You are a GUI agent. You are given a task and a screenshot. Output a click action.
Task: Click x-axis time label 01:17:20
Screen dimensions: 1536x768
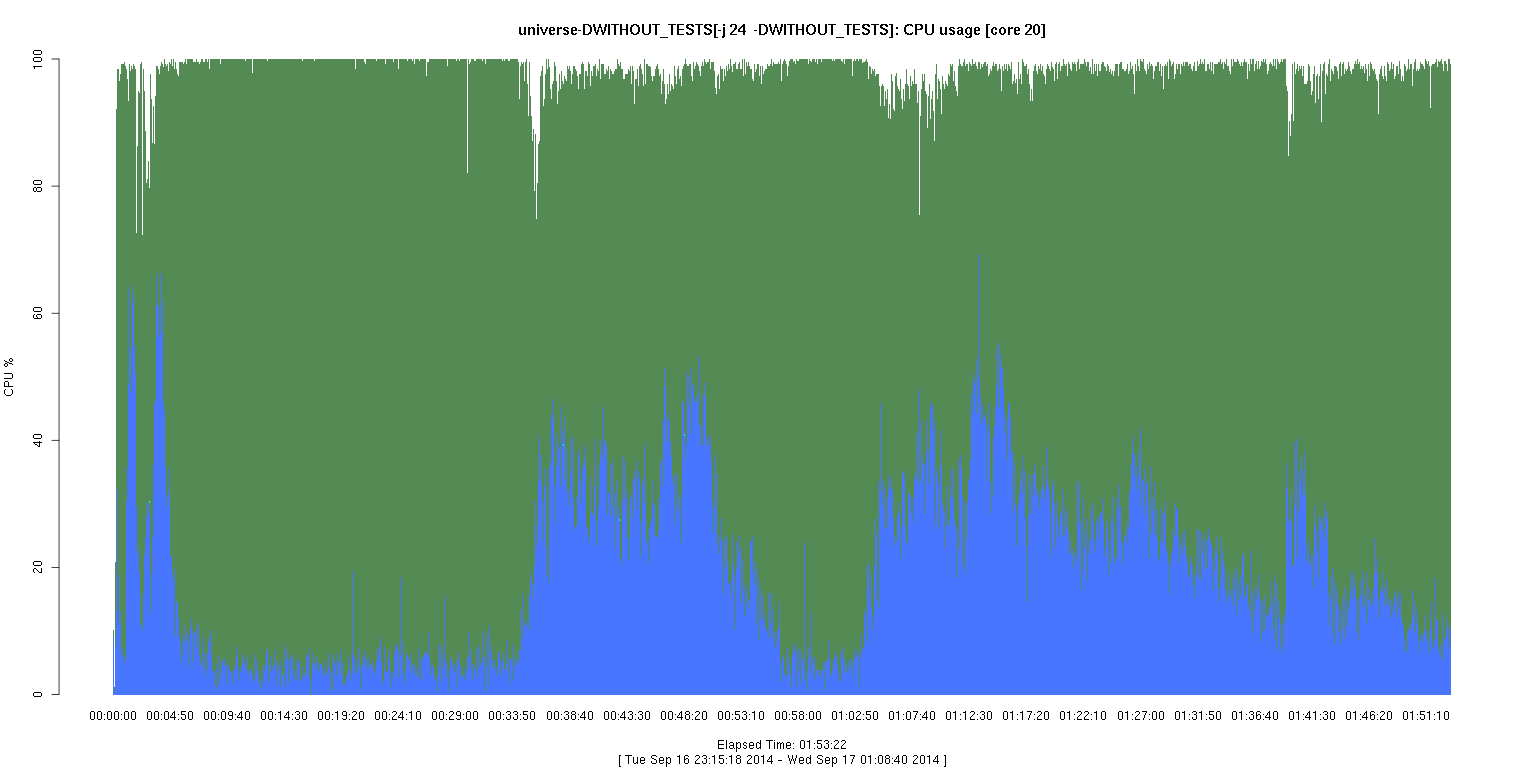pos(1026,716)
